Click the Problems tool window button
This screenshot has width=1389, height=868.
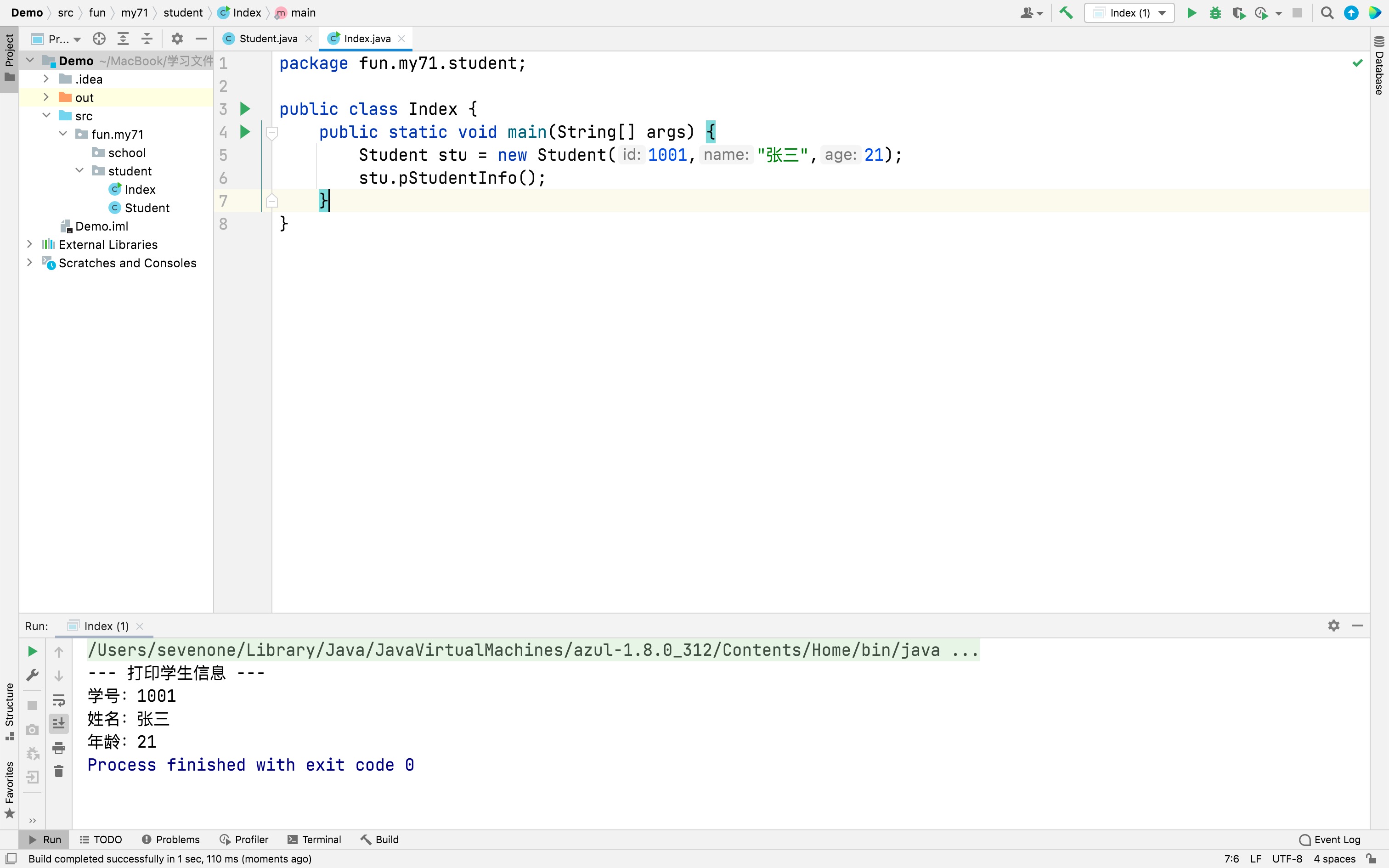[x=171, y=840]
